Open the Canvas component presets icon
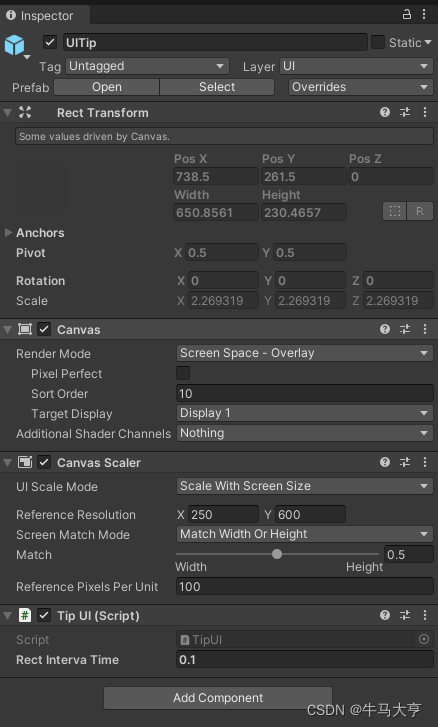438x727 pixels. 405,329
